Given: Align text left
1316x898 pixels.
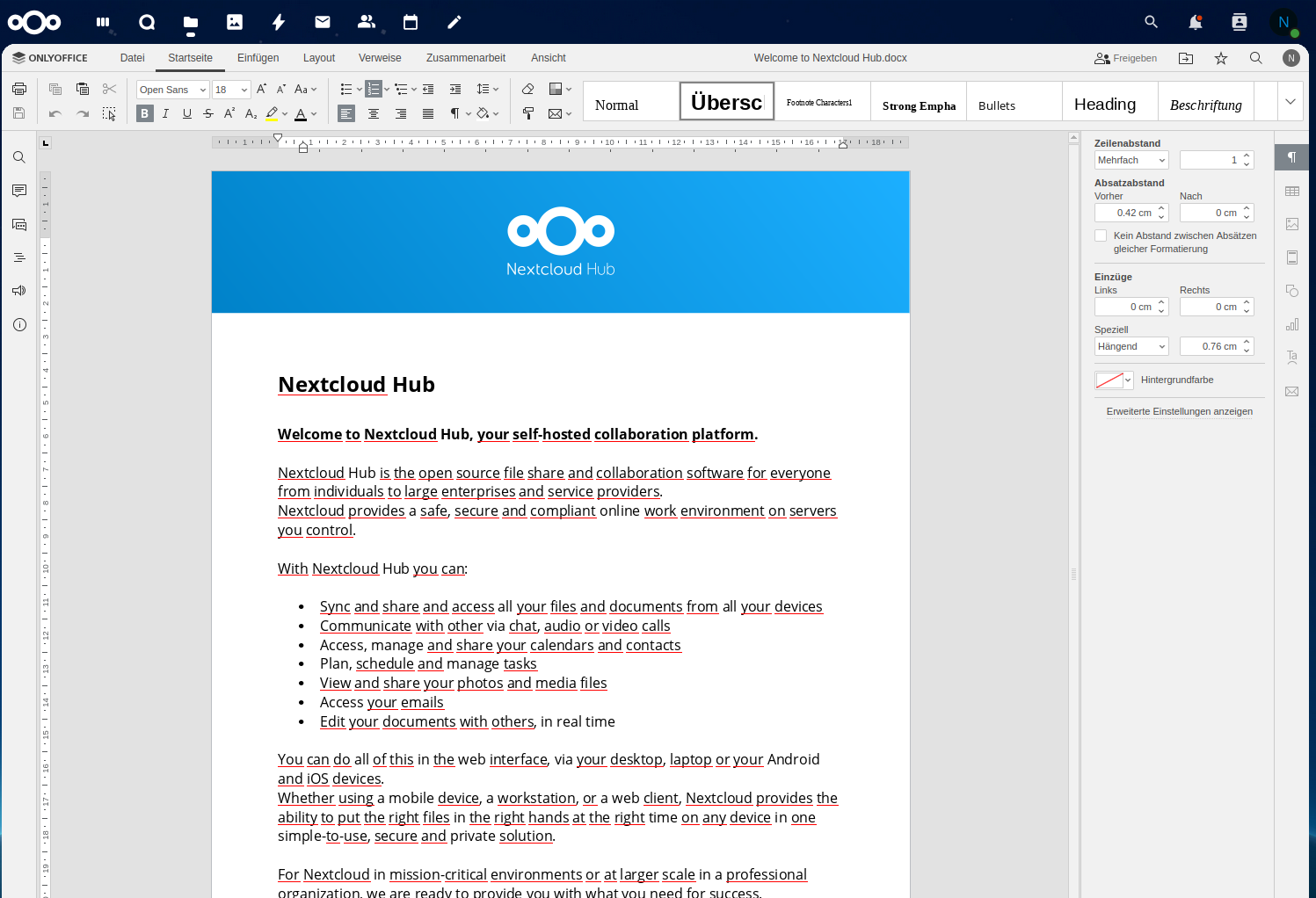Looking at the screenshot, I should (346, 113).
